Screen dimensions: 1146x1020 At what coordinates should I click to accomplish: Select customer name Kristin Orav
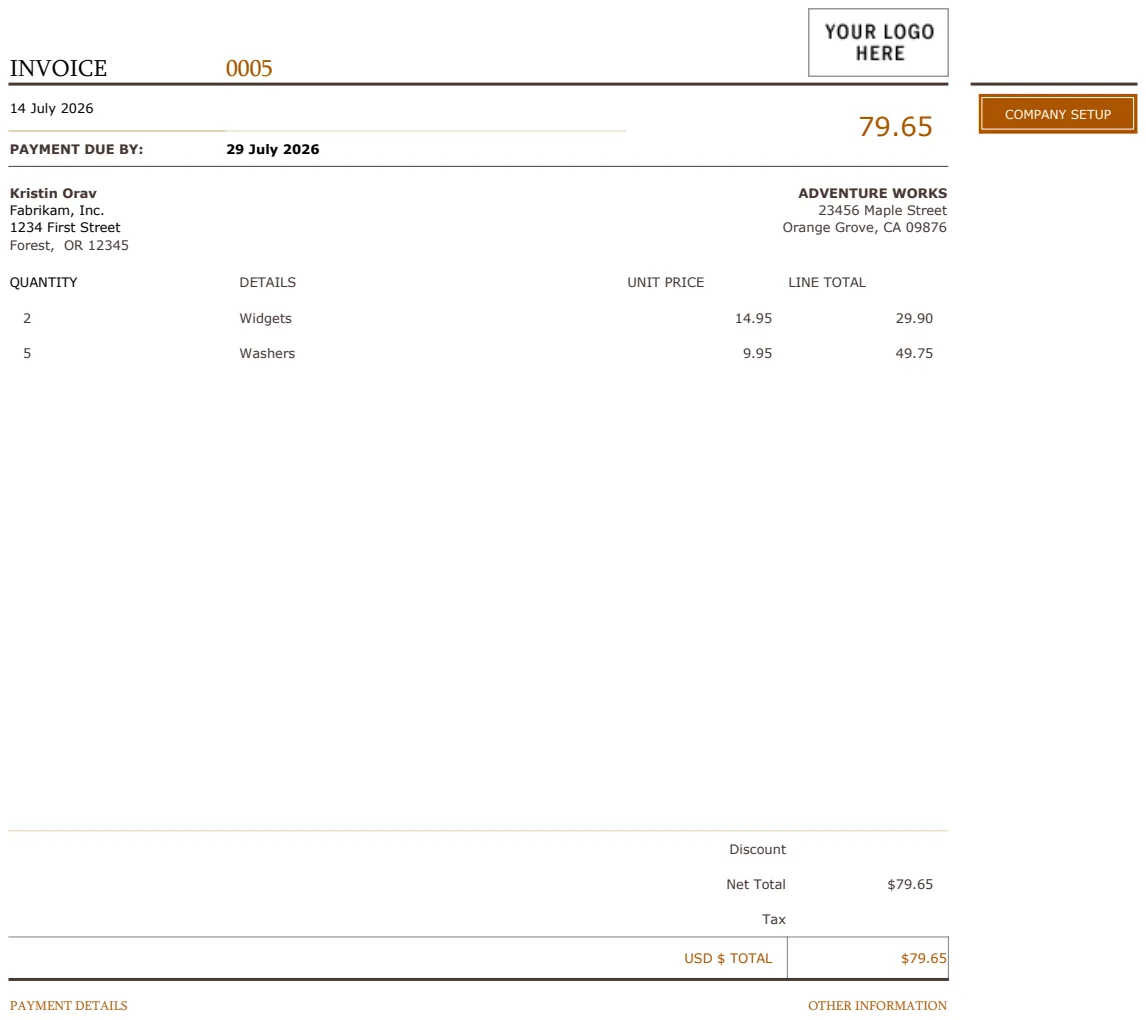pos(53,193)
